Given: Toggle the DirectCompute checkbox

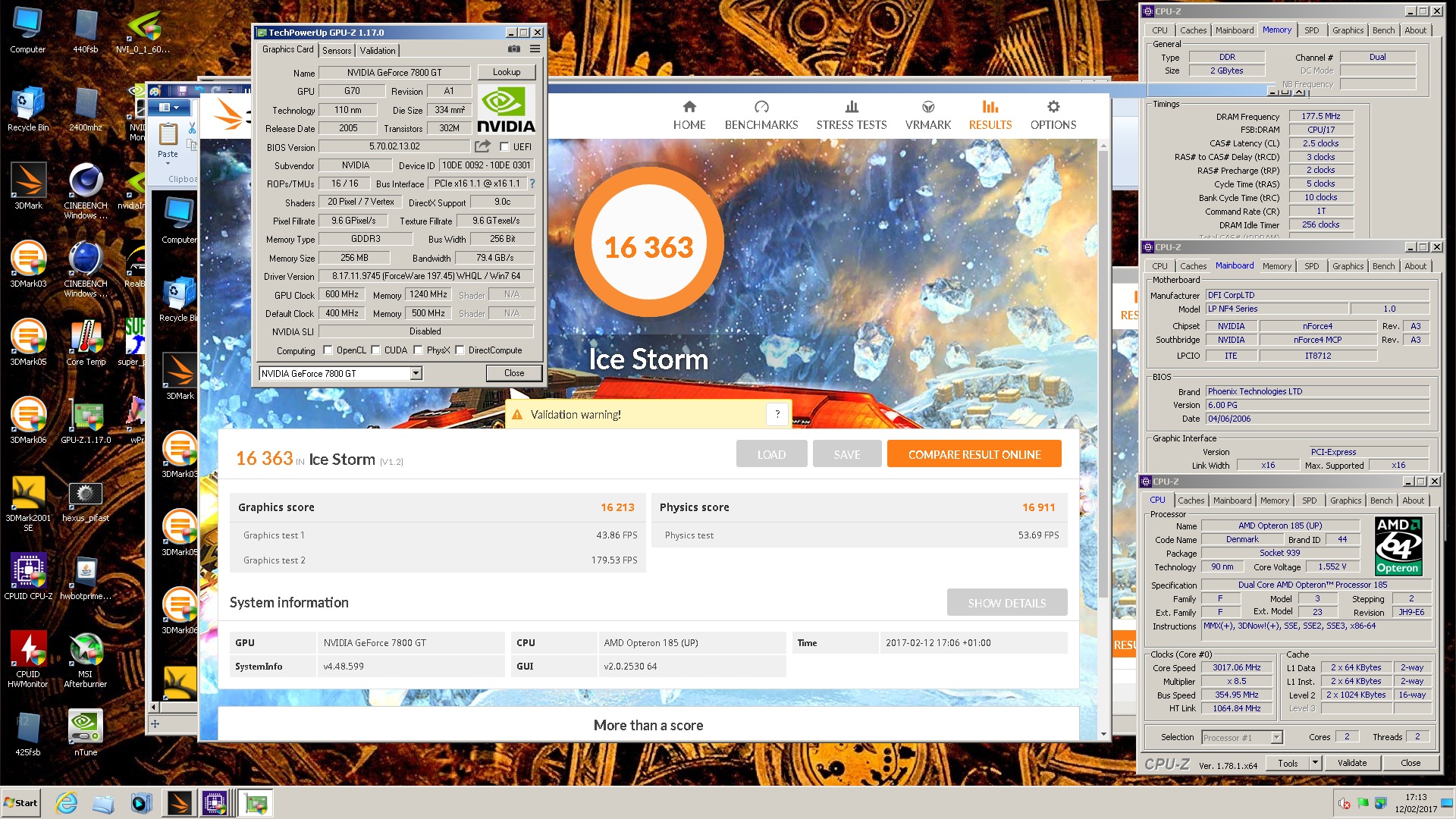Looking at the screenshot, I should pyautogui.click(x=459, y=350).
